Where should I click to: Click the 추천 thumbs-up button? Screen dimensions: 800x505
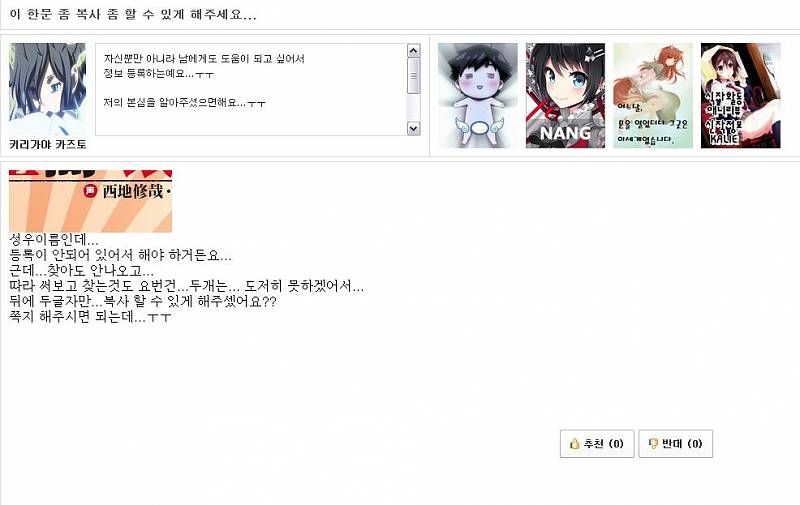pos(597,443)
